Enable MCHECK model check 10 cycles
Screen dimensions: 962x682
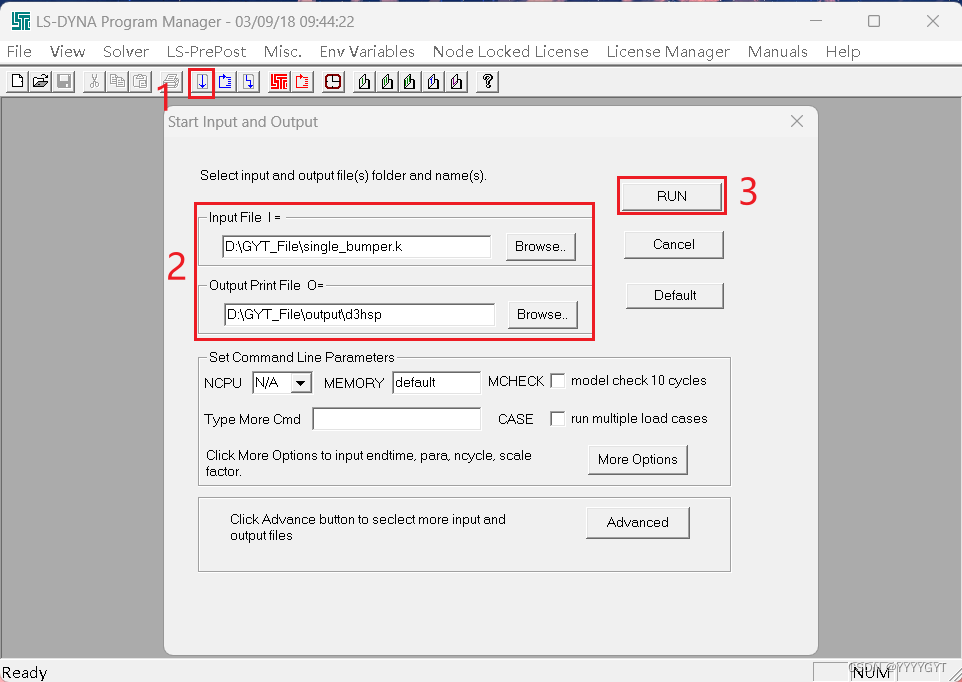pos(558,381)
